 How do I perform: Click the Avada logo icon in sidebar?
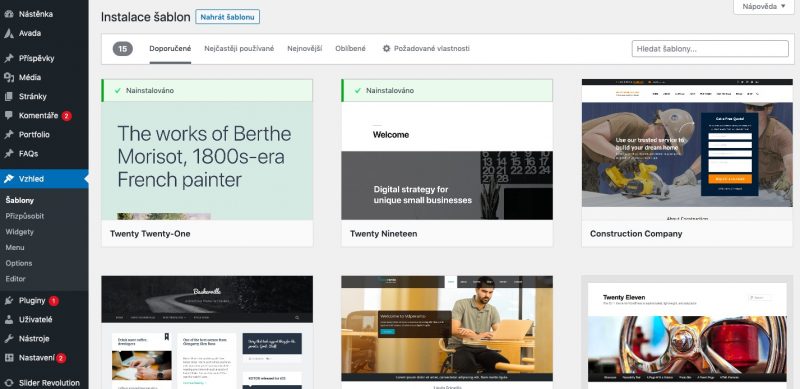click(9, 33)
